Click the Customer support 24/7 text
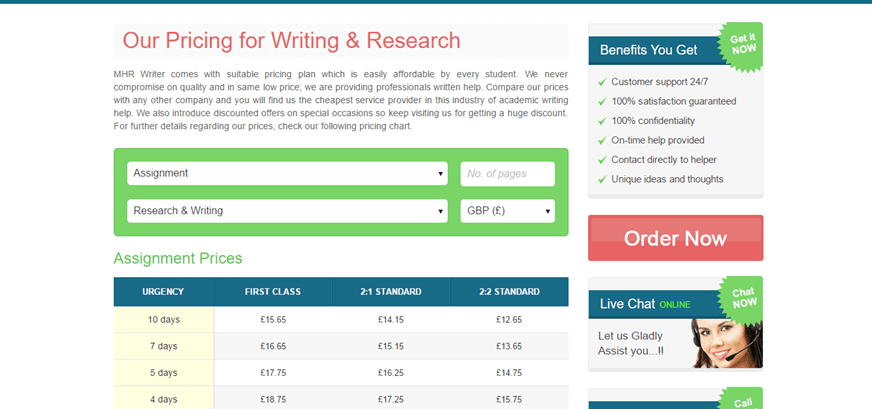Image resolution: width=872 pixels, height=409 pixels. 660,82
